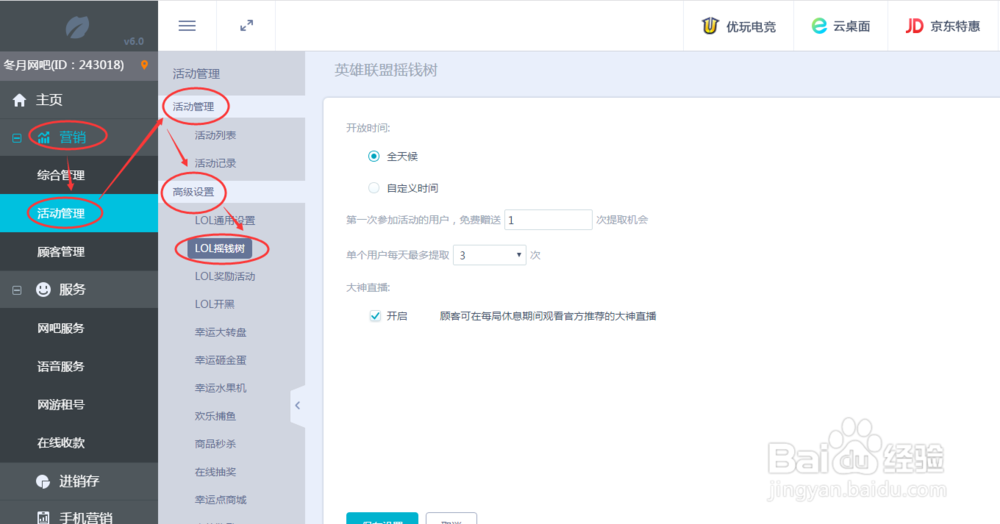Open LOL奖励活动 in the submenu

(224, 277)
